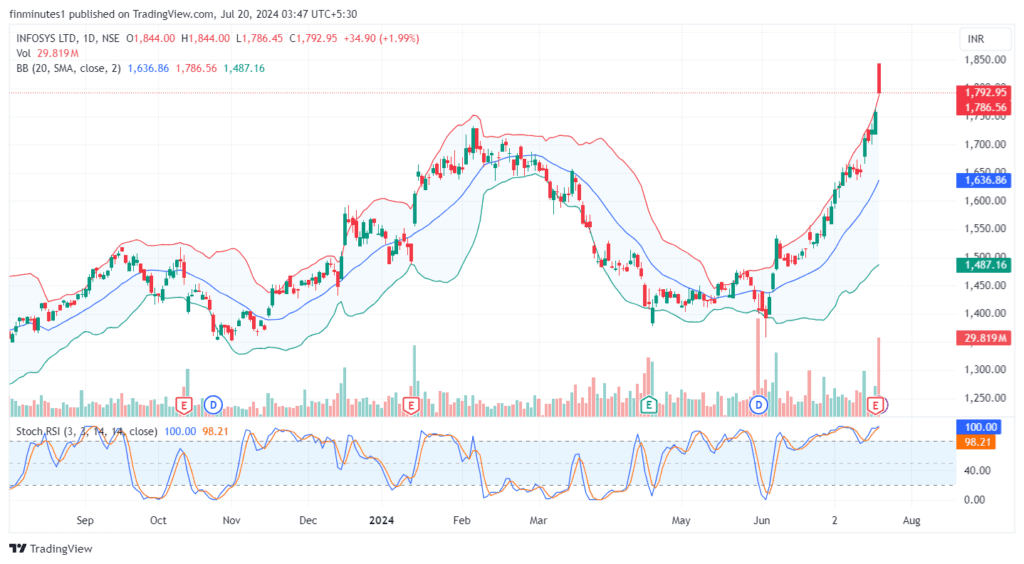Click the +34.90 (+1.99%) change text

tap(381, 39)
